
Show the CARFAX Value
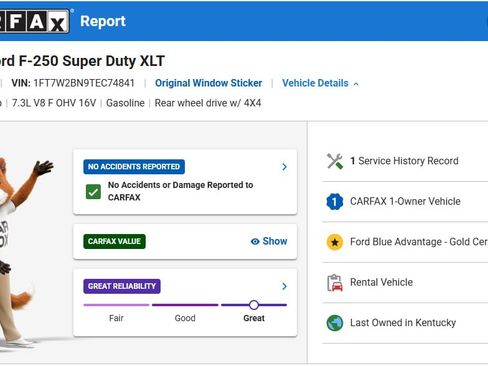tap(269, 241)
